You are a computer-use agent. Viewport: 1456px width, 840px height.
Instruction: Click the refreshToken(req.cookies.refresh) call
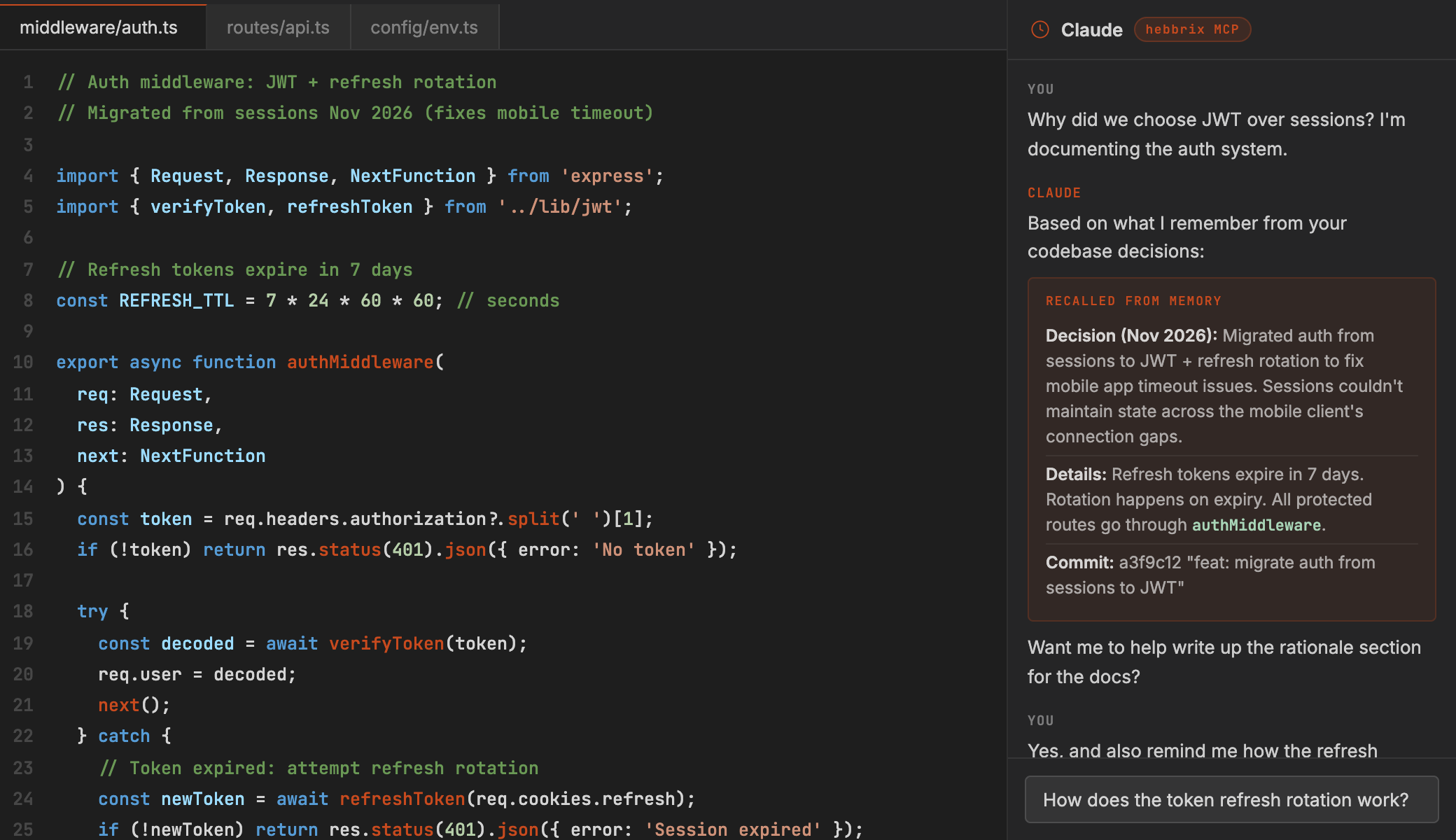pos(517,799)
